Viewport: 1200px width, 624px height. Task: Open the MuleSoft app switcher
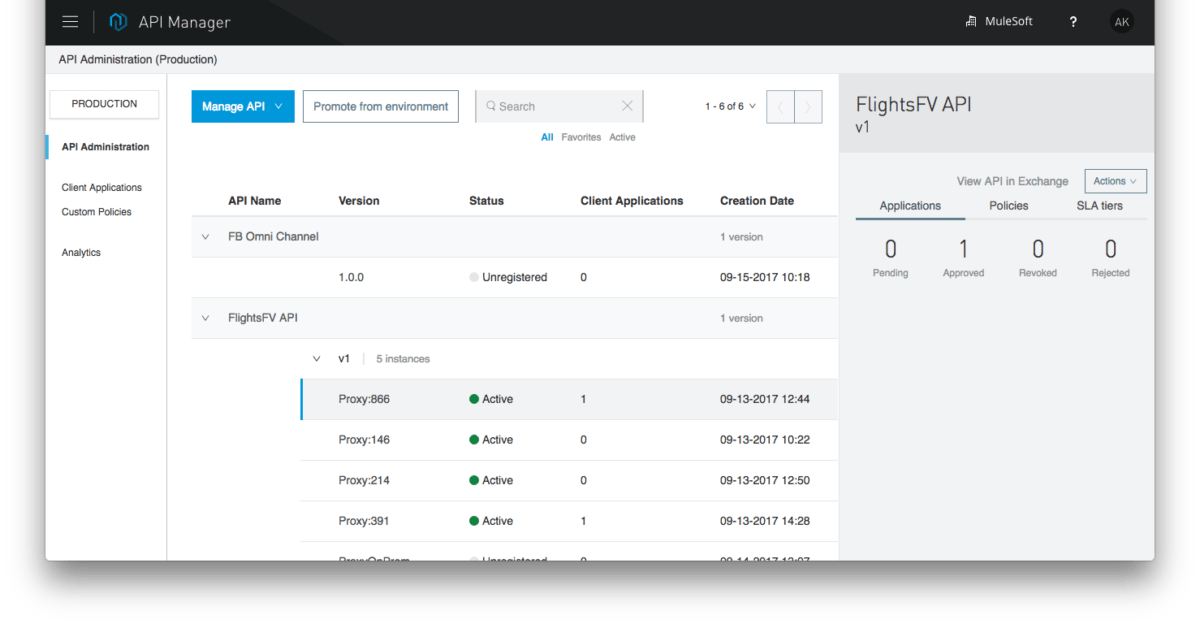(x=998, y=20)
